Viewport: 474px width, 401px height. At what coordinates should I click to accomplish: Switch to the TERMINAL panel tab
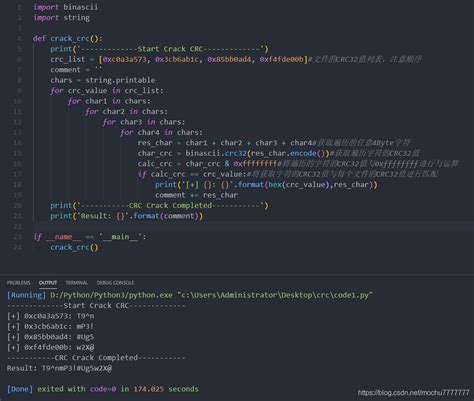(x=77, y=283)
